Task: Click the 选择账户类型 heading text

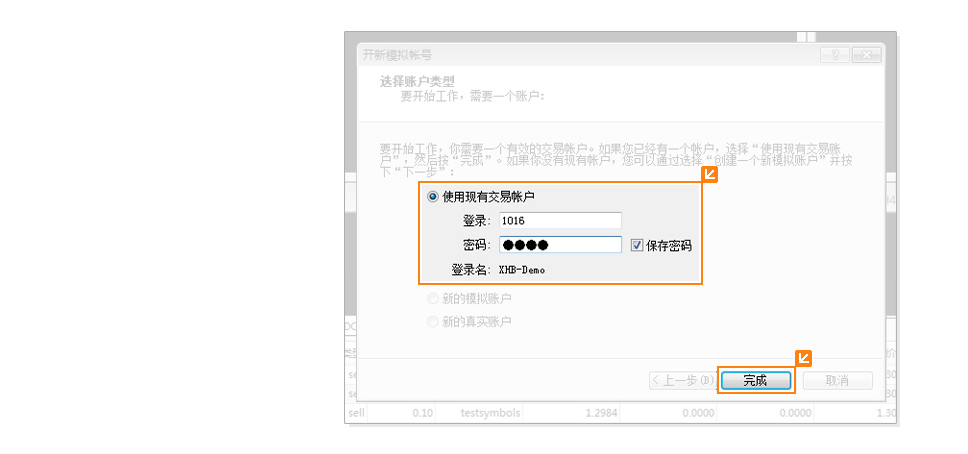Action: (417, 81)
